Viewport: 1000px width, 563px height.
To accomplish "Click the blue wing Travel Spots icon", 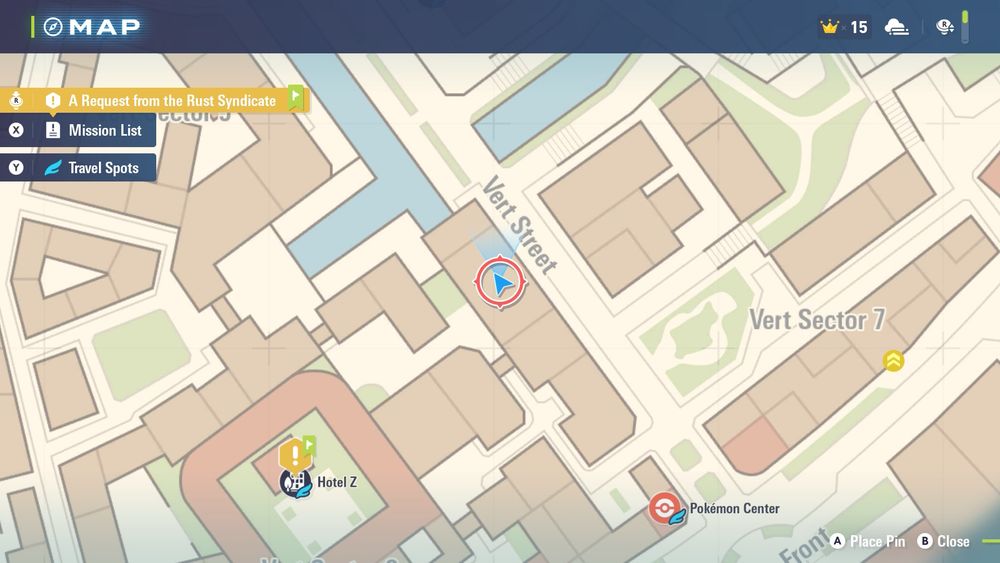I will click(53, 168).
